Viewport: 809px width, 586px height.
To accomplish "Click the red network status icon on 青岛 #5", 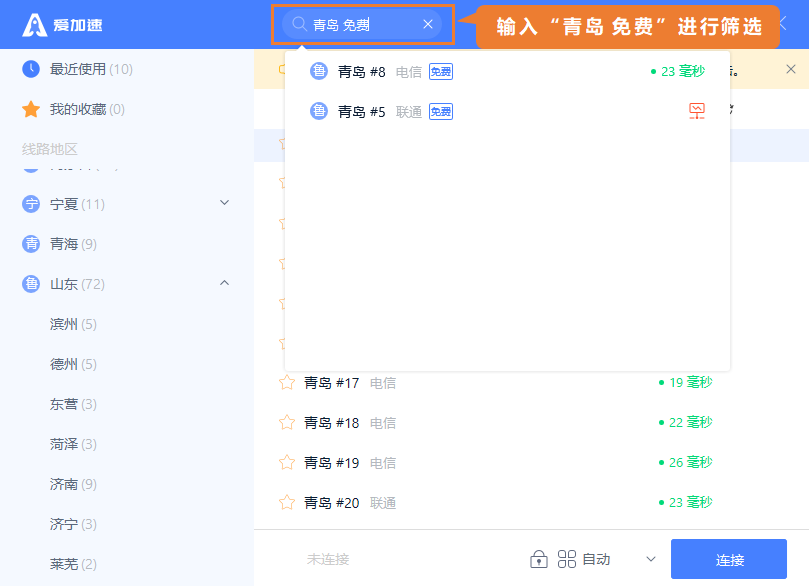I will [x=697, y=111].
